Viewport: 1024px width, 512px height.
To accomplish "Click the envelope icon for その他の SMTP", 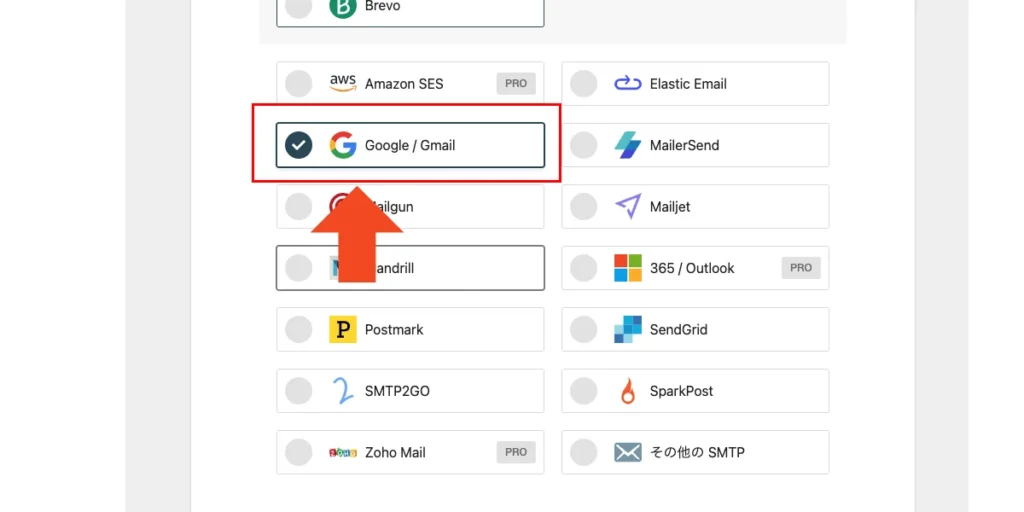I will (x=627, y=452).
